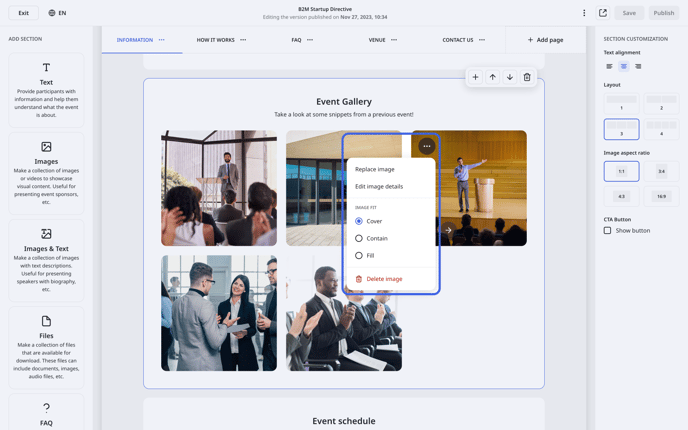Click the gallery subtitle about previous event
Image resolution: width=688 pixels, height=430 pixels.
(344, 115)
